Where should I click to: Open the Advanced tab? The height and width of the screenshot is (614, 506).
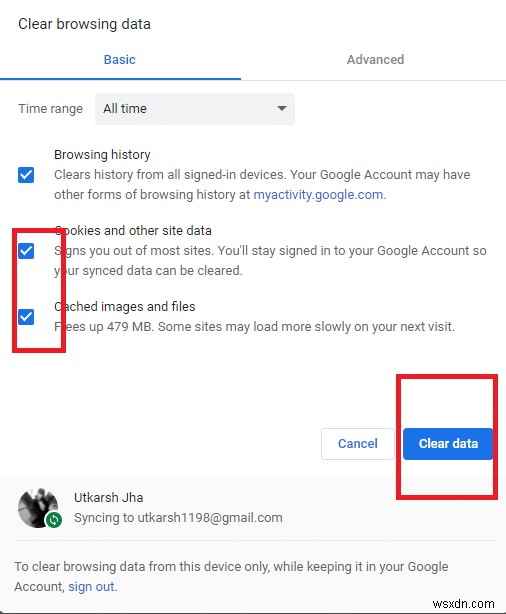pos(375,60)
